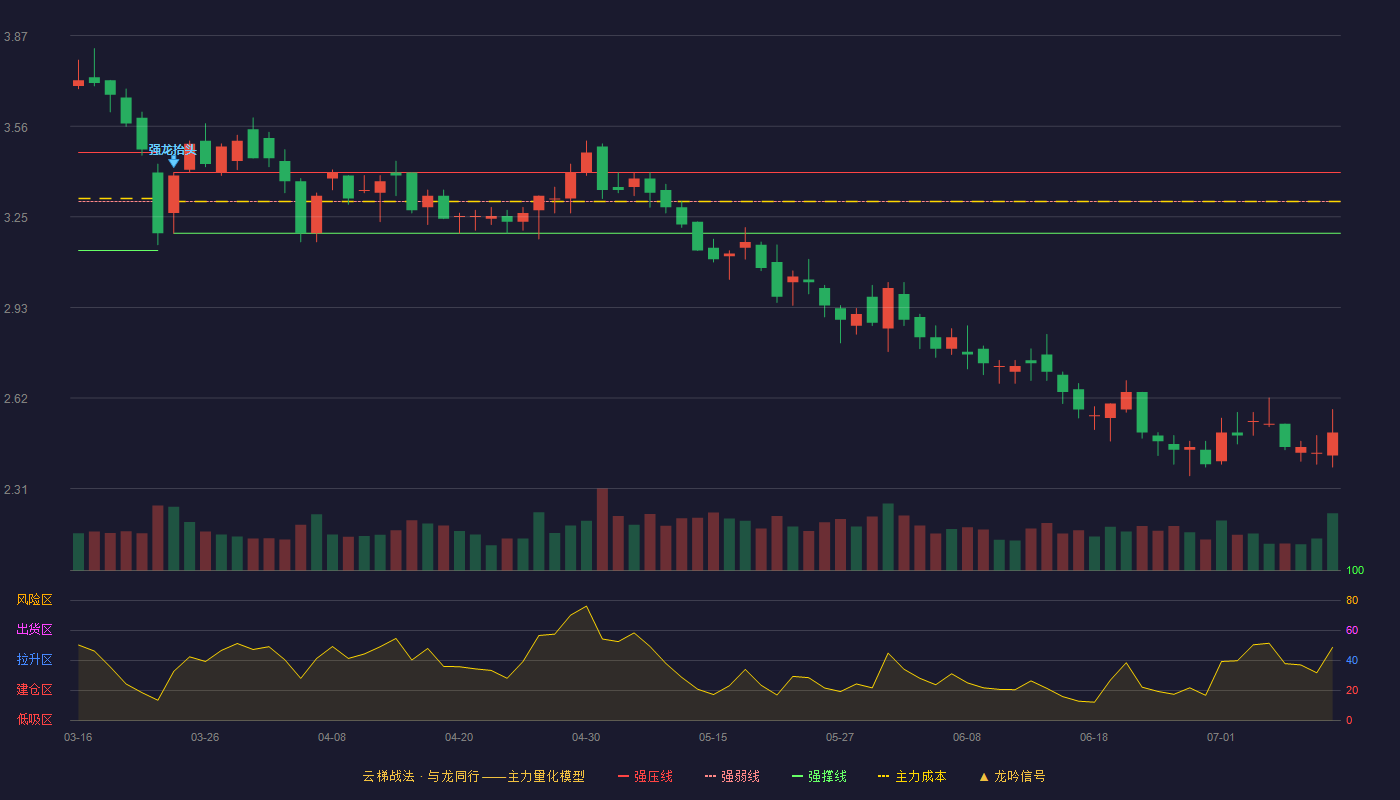
Task: Toggle the 强撑线 legend item
Action: 819,776
